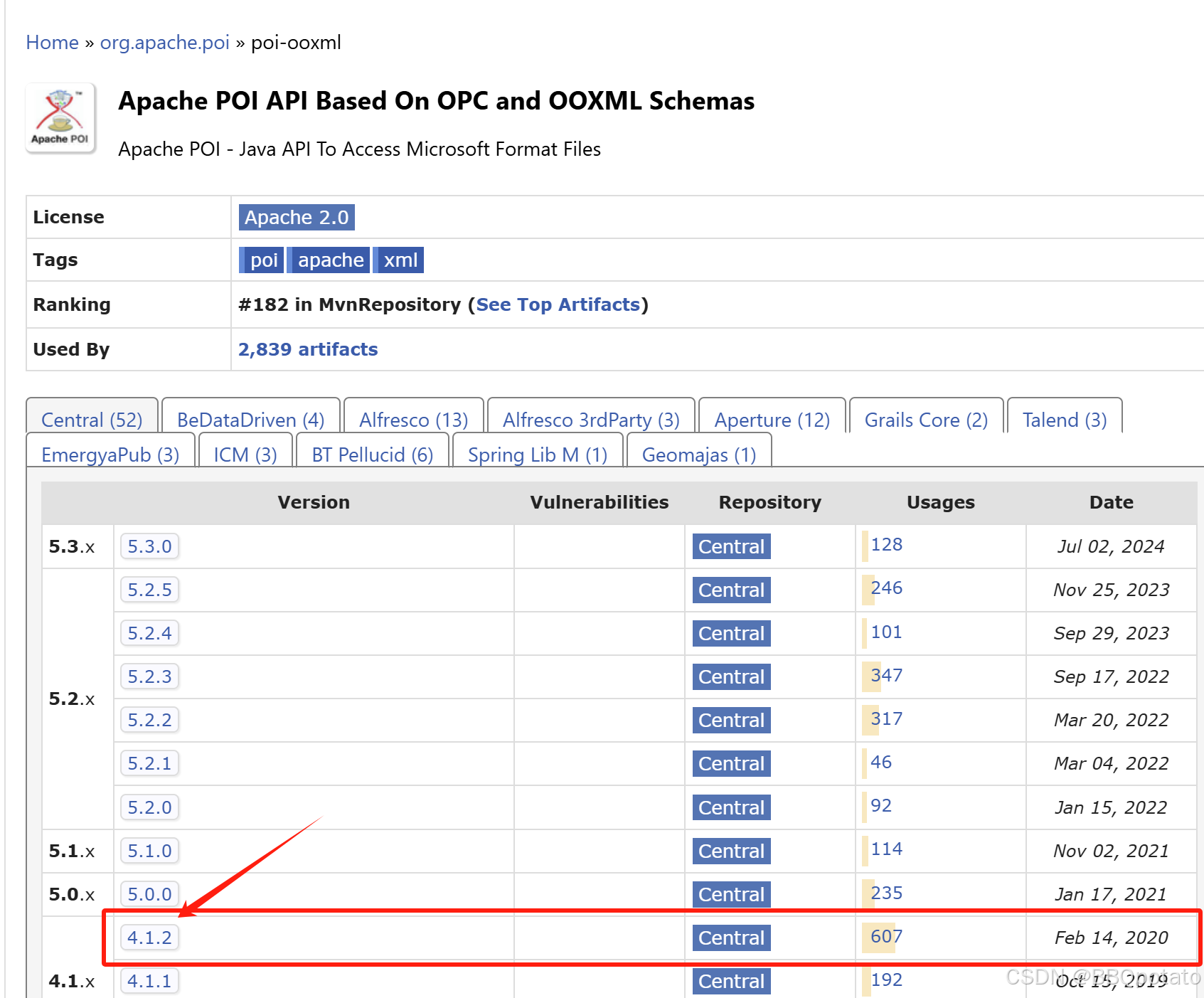The height and width of the screenshot is (998, 1204).
Task: Open the 2,839 artifacts link
Action: pos(308,349)
